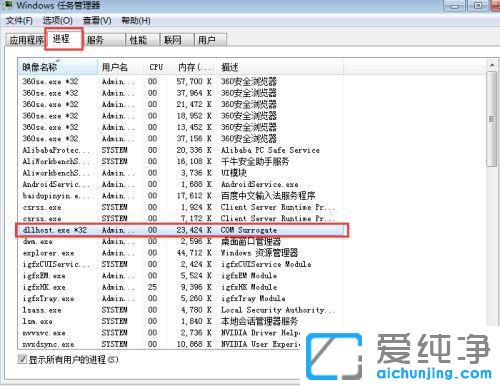The image size is (500, 386).
Task: Sort by the CPU column header
Action: pos(156,67)
